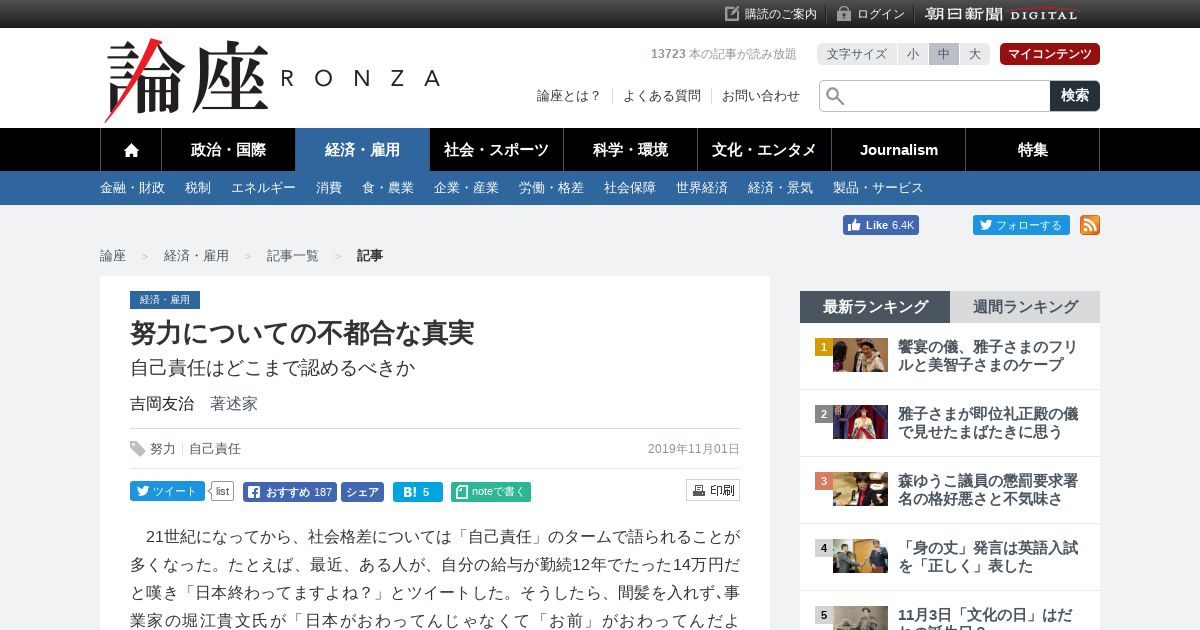Click 論座 in the breadcrumb
The width and height of the screenshot is (1200, 630).
tap(113, 256)
